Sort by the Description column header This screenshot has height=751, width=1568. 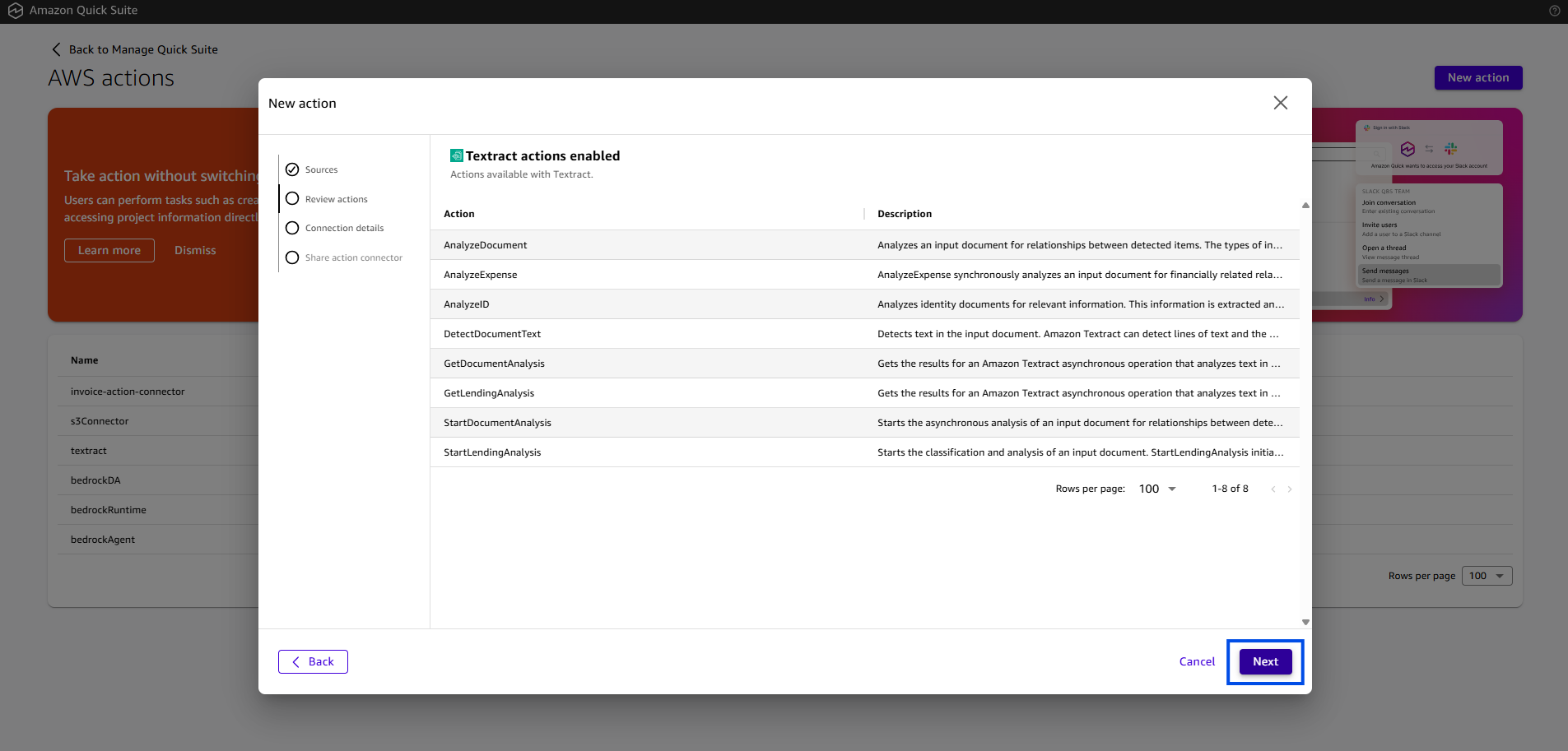(x=905, y=214)
